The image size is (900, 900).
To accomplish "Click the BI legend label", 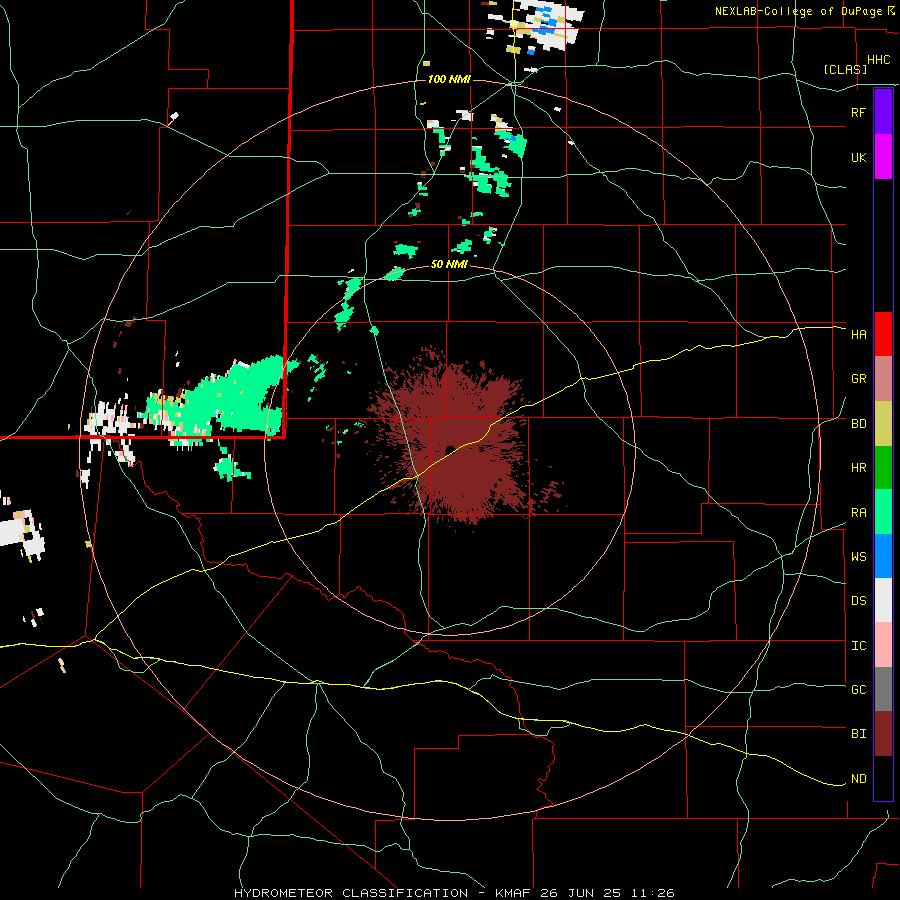I will point(858,734).
